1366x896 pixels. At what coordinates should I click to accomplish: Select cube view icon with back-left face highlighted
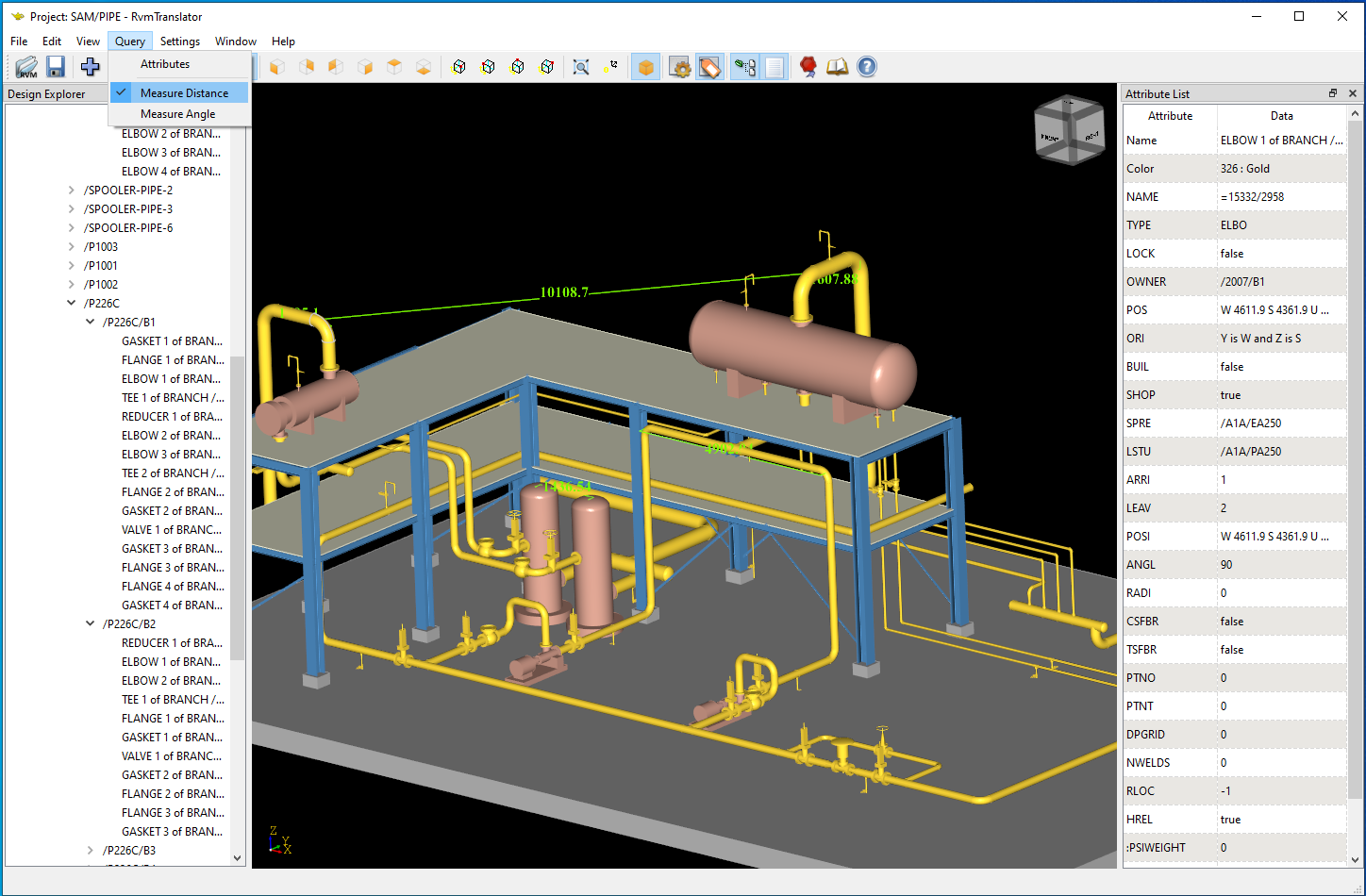click(x=336, y=67)
